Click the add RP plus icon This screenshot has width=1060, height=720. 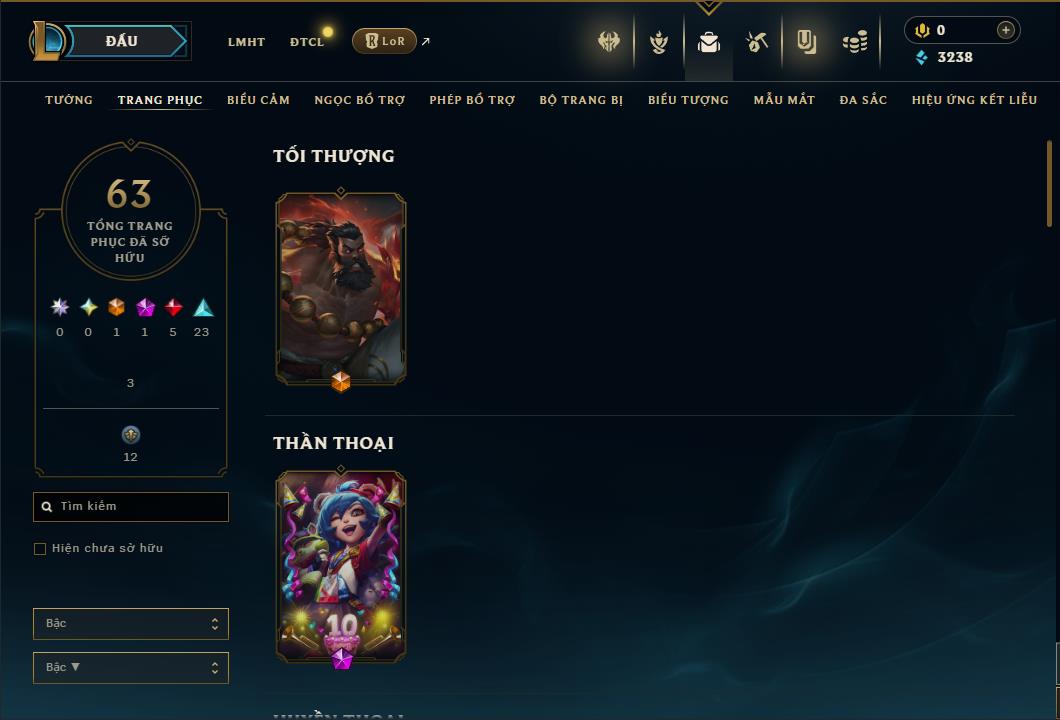[1006, 30]
